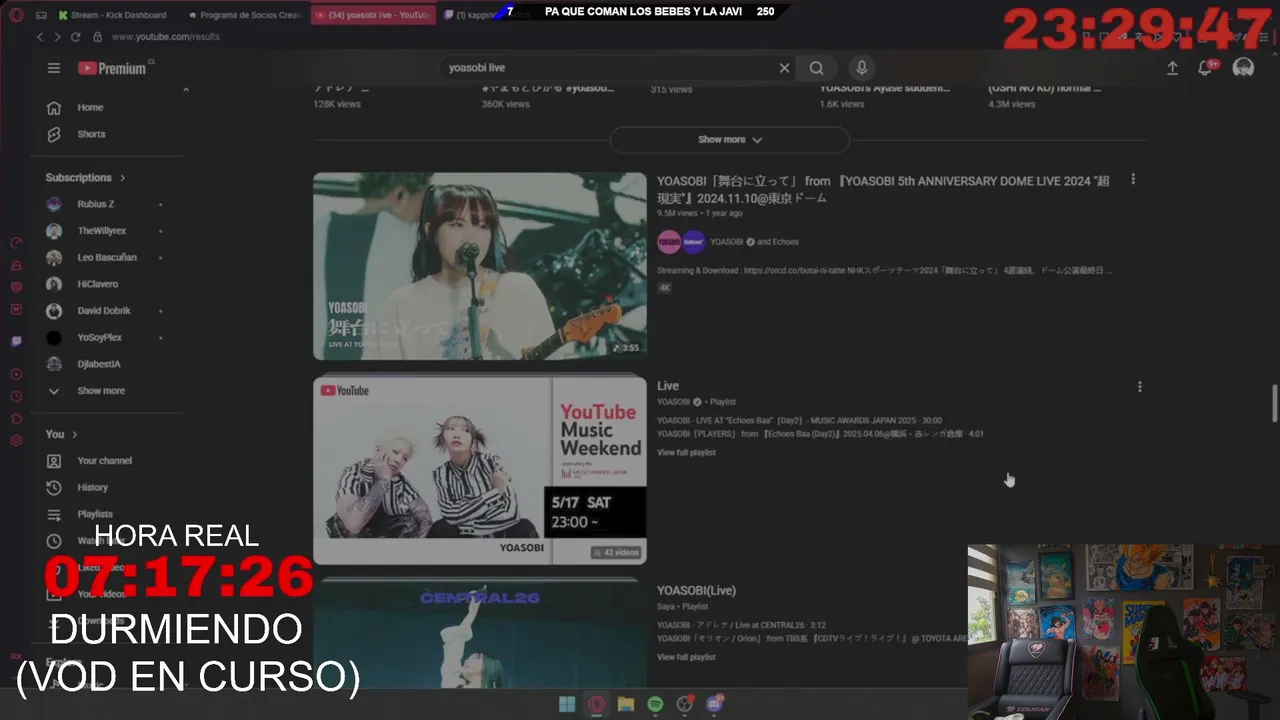Click the page vertical scrollbar thumb
The image size is (1280, 720).
click(1274, 403)
